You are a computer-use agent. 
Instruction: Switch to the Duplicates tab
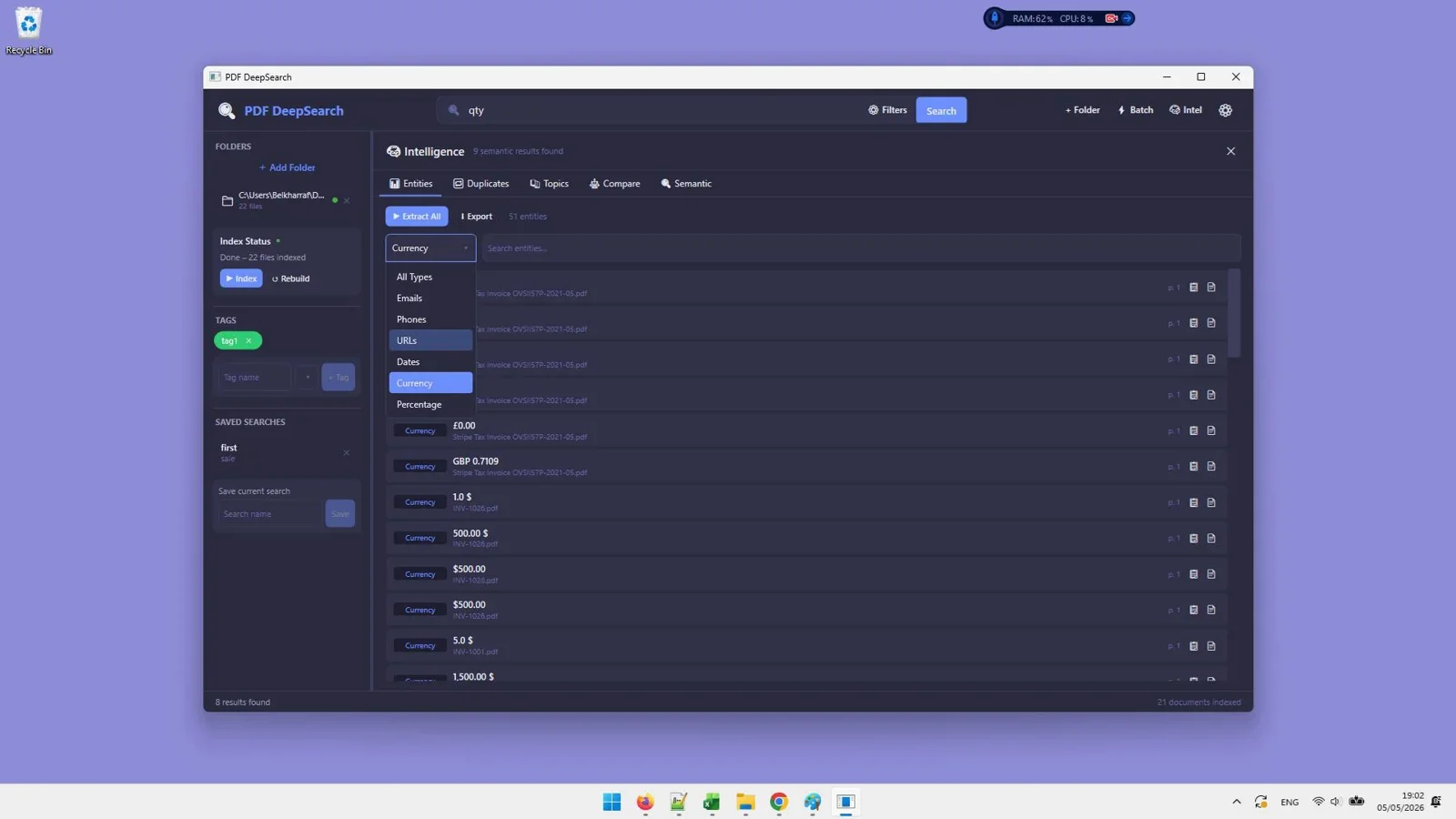pyautogui.click(x=481, y=183)
